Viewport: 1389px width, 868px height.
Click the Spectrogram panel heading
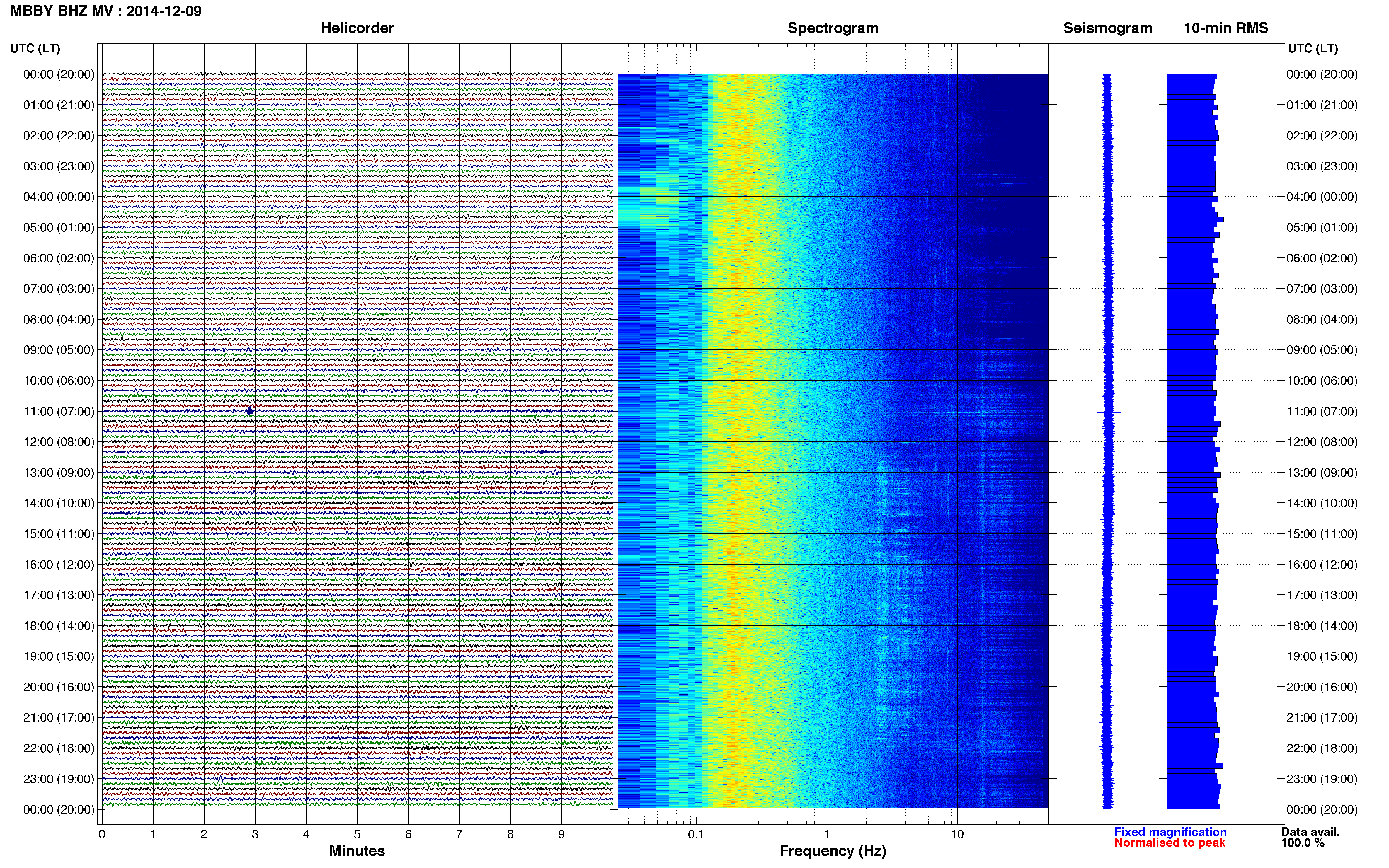[x=833, y=28]
